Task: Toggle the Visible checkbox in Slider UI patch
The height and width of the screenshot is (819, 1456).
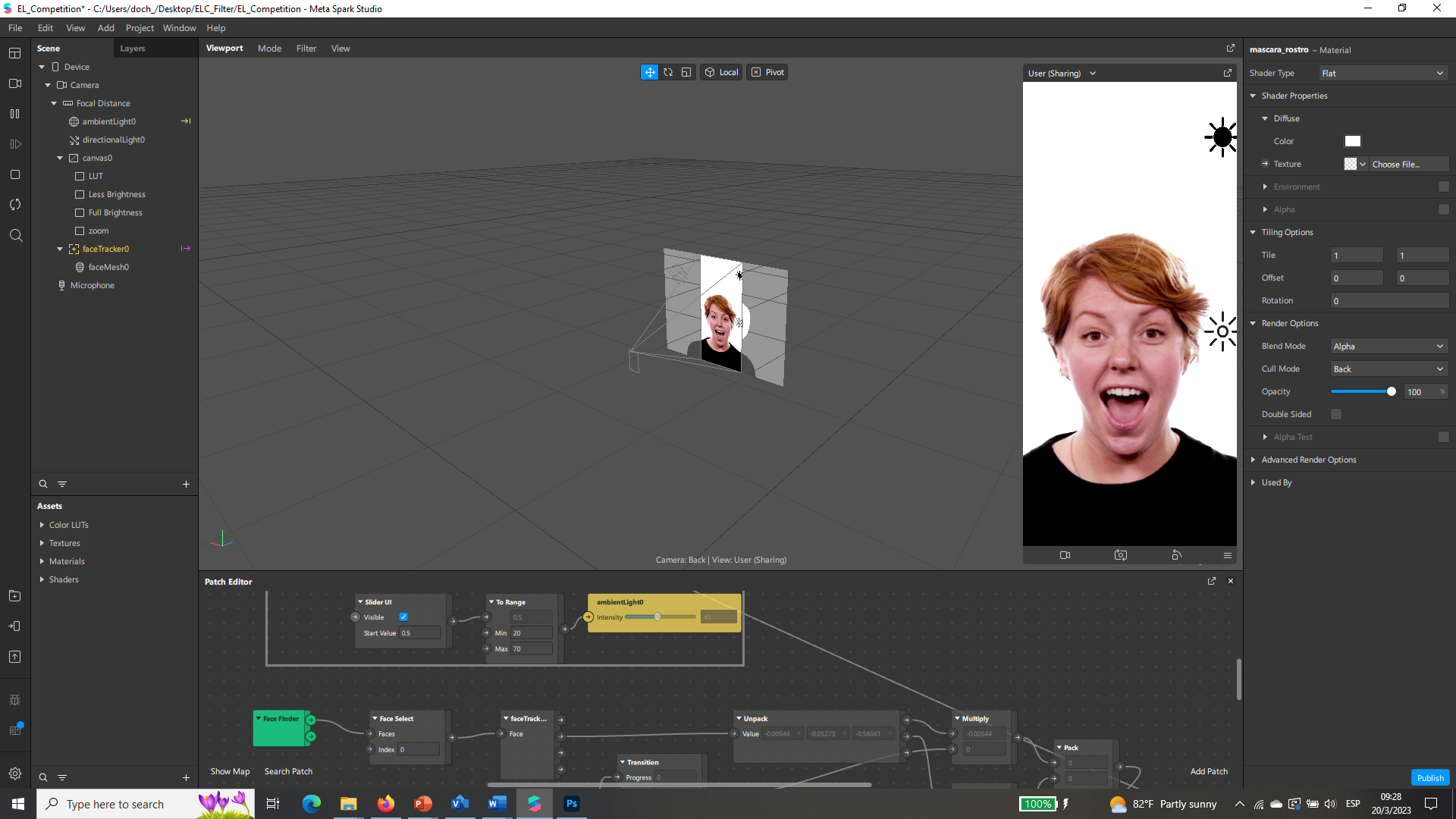Action: coord(403,617)
